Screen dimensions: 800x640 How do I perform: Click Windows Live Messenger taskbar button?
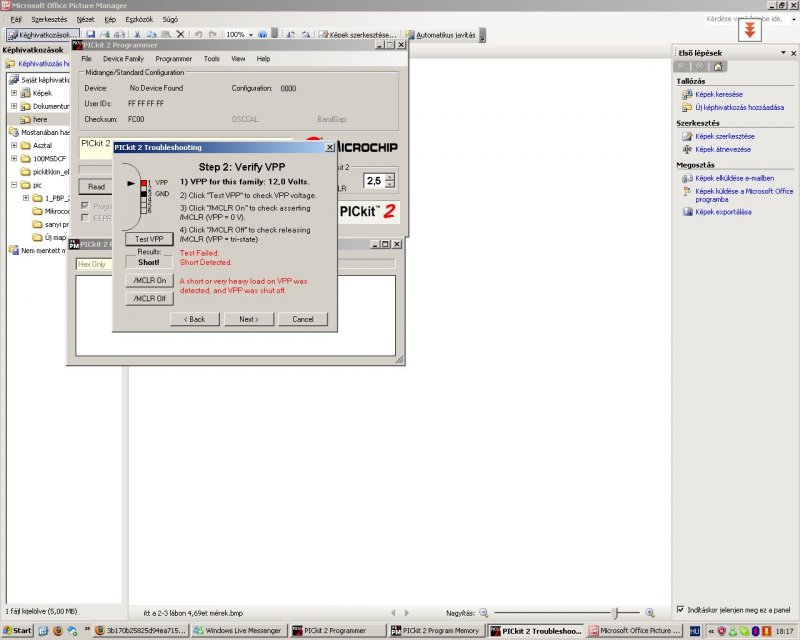pos(238,631)
